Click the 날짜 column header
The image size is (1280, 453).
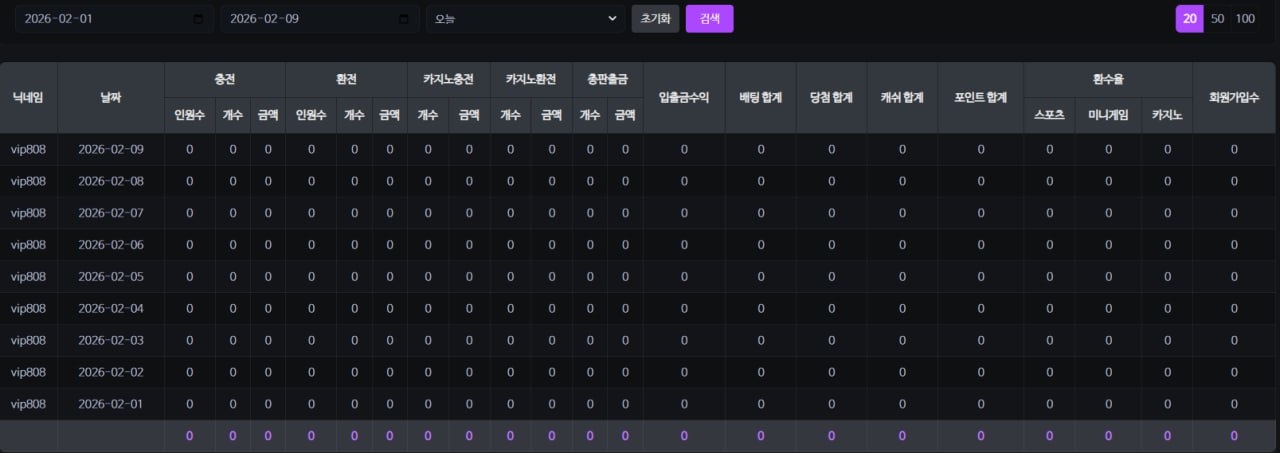pos(111,97)
